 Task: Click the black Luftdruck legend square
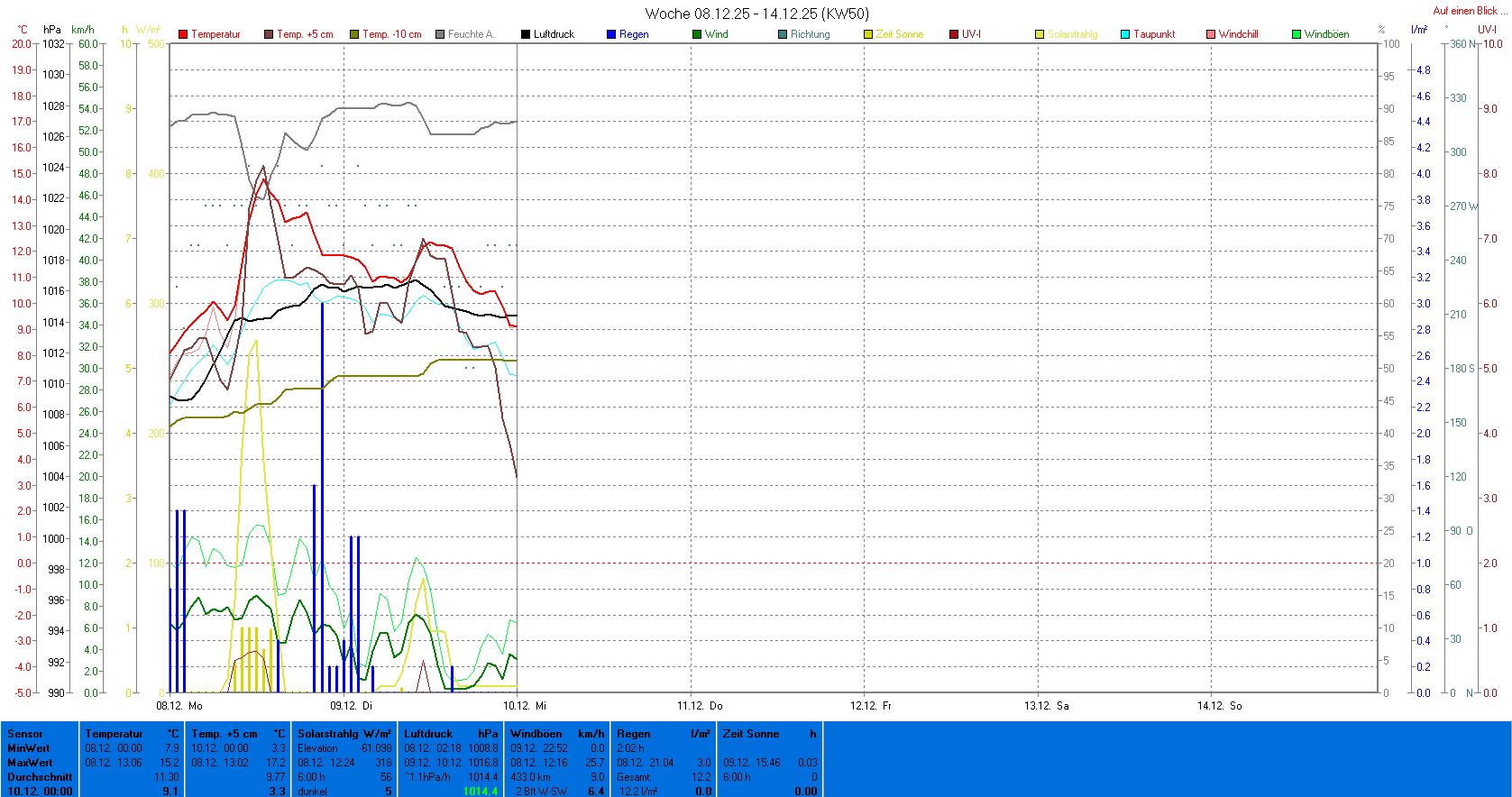526,34
